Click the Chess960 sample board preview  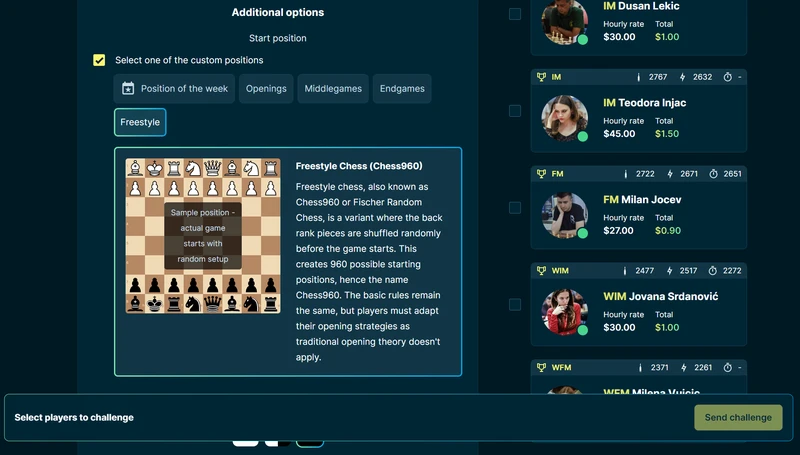pos(203,236)
